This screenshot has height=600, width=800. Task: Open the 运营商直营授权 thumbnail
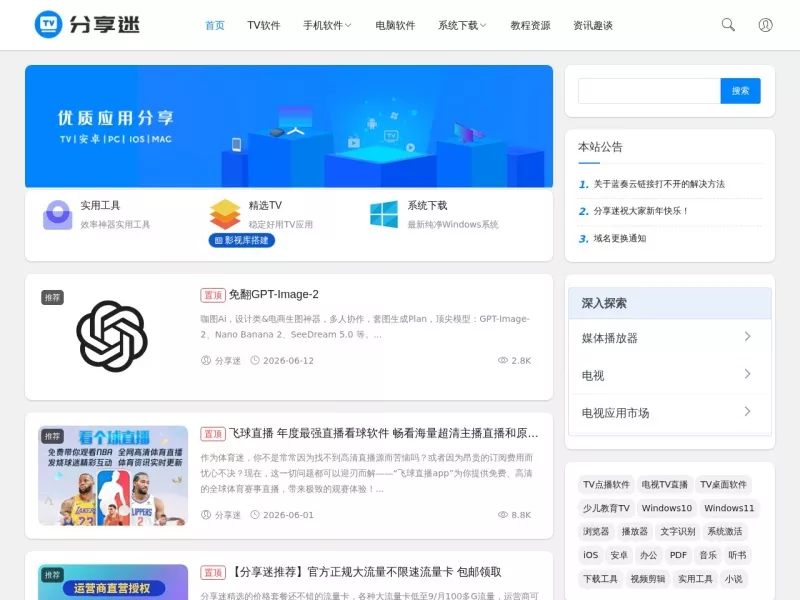click(113, 582)
